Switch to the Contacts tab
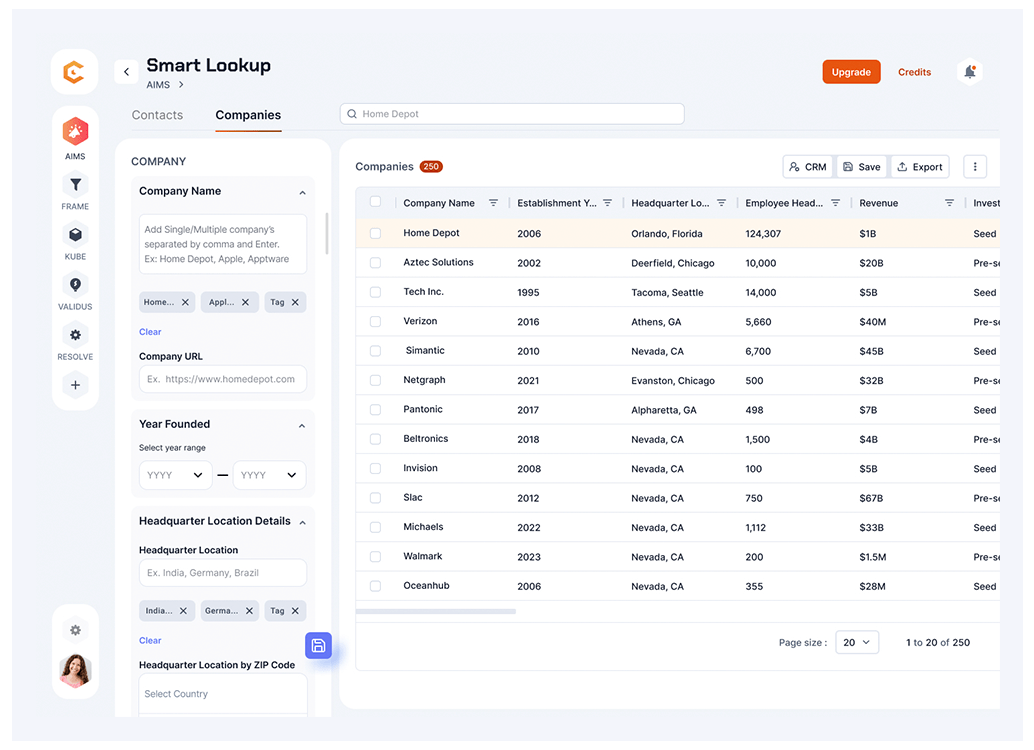The height and width of the screenshot is (750, 1034). [x=157, y=115]
